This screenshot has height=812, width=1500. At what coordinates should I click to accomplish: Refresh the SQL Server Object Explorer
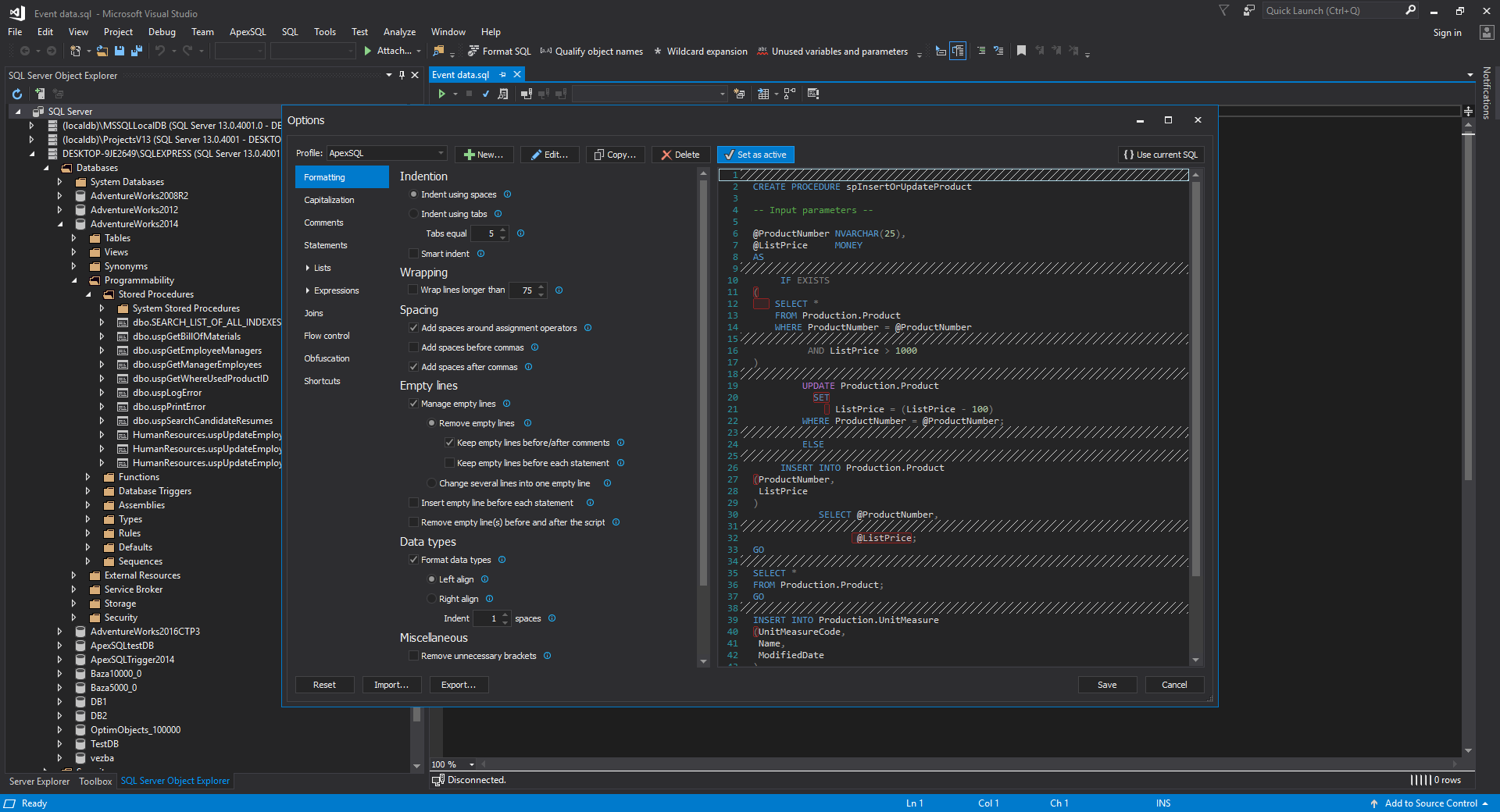(x=17, y=94)
